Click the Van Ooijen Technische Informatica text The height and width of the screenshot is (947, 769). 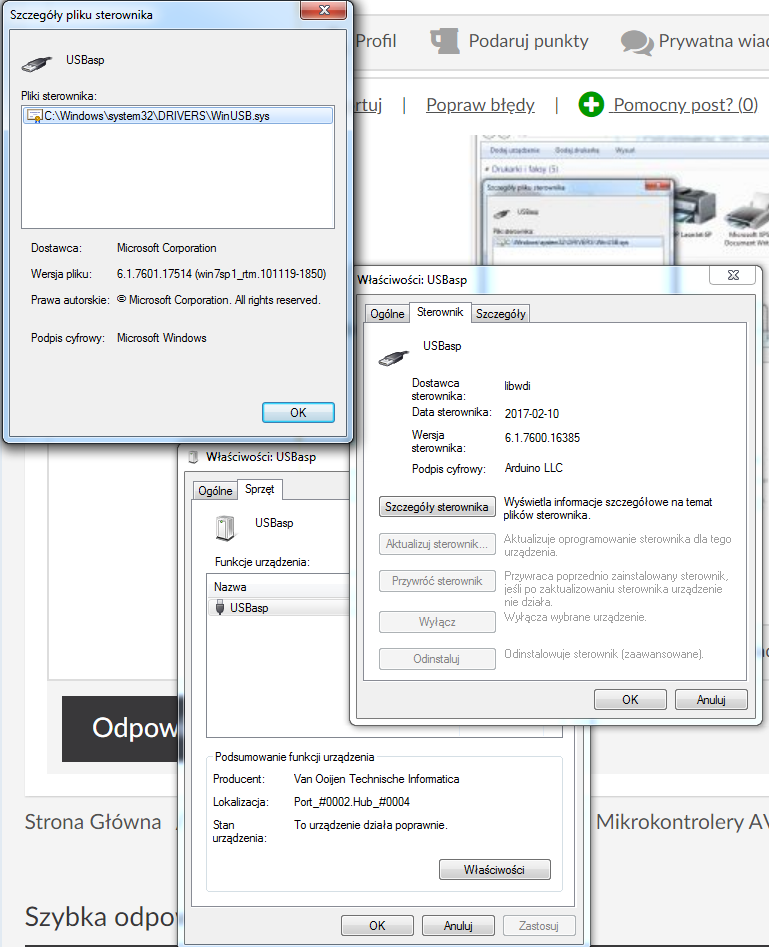[376, 779]
